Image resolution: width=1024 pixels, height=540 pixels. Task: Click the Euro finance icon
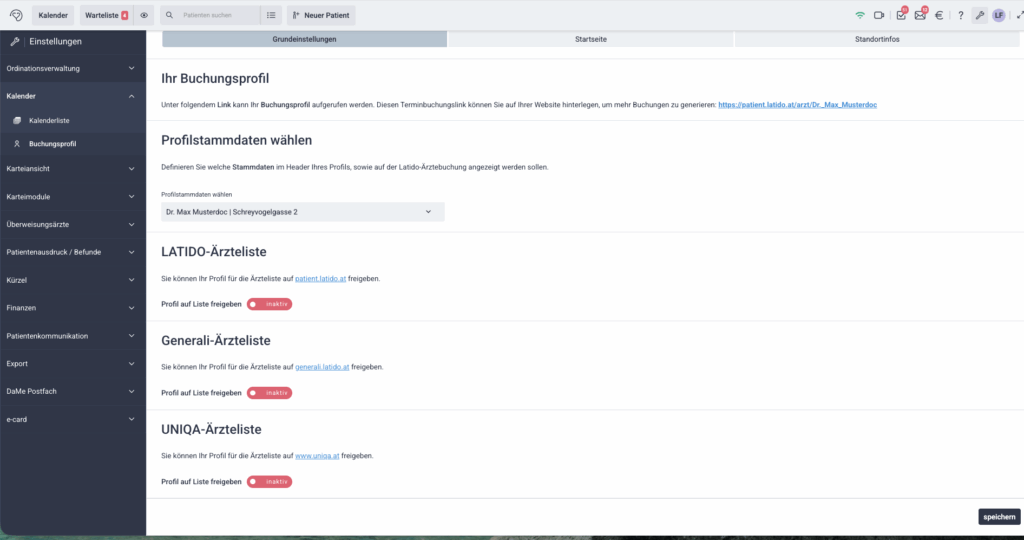click(939, 15)
